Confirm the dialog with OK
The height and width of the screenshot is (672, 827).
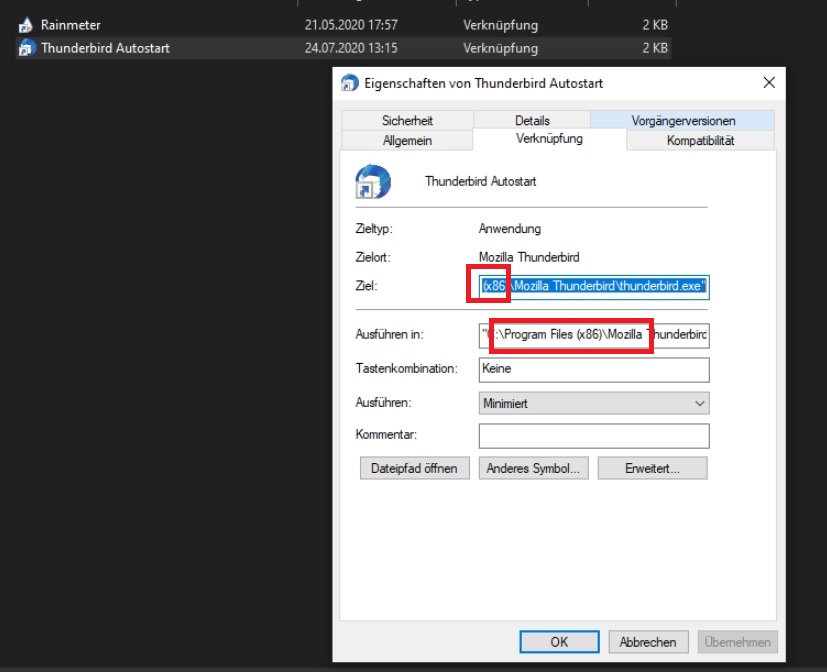click(559, 642)
